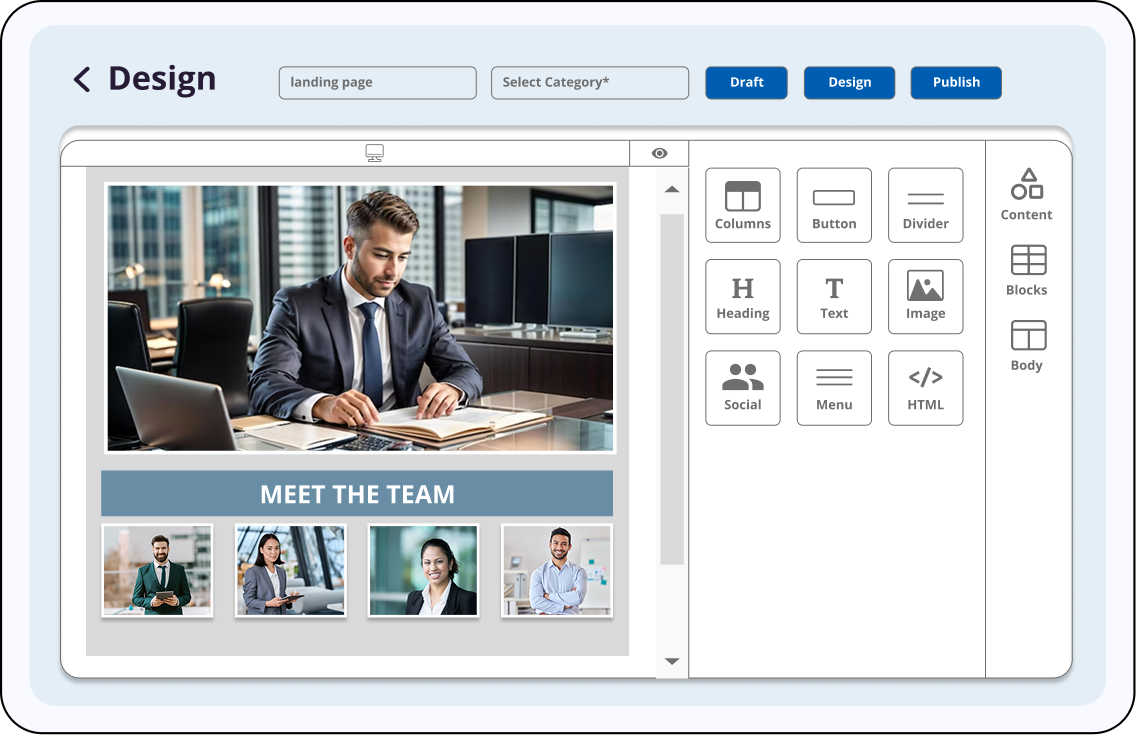The width and height of the screenshot is (1136, 735).
Task: Switch to desktop view monitor icon
Action: (374, 153)
